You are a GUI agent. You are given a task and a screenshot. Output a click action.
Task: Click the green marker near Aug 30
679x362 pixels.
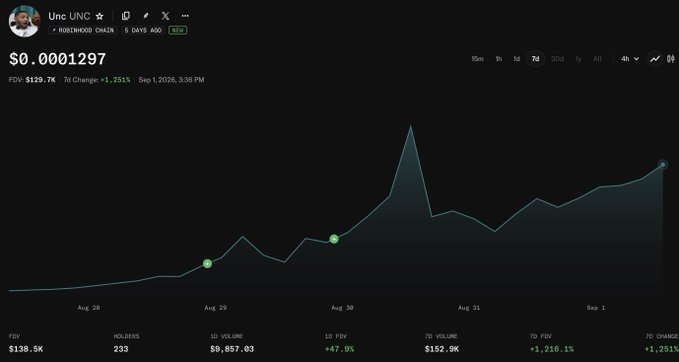click(334, 239)
